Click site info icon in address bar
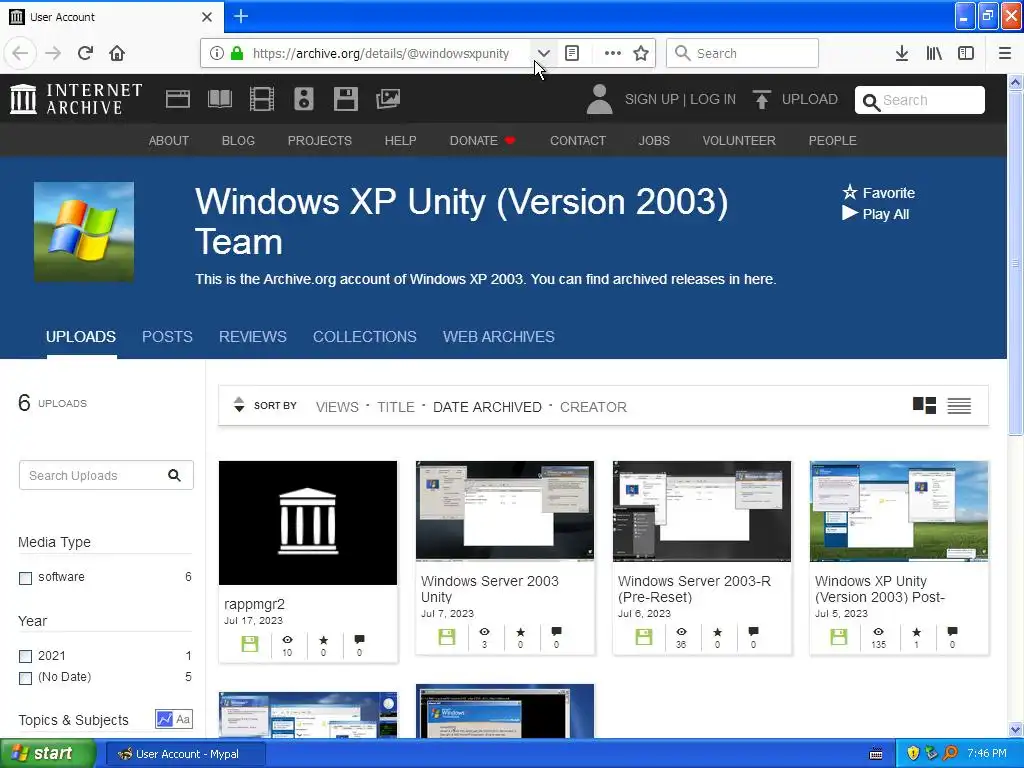1024x768 pixels. [217, 53]
